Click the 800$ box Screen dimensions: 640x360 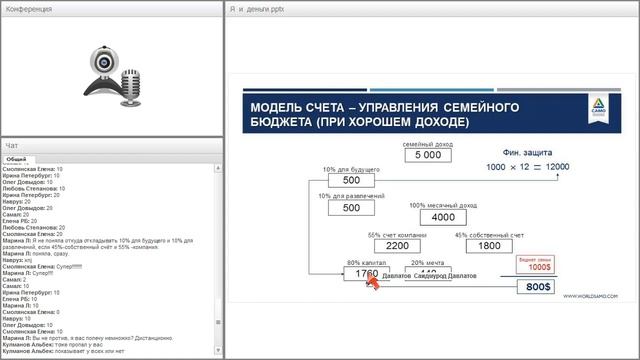[536, 287]
